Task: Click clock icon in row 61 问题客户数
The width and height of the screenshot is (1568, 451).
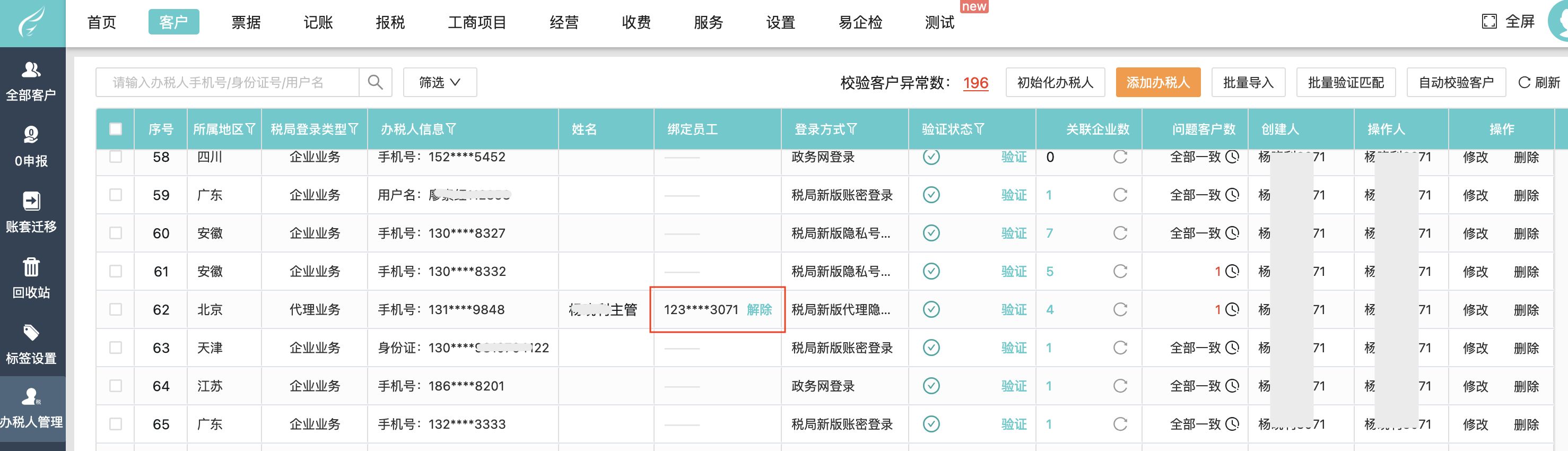Action: 1232,272
